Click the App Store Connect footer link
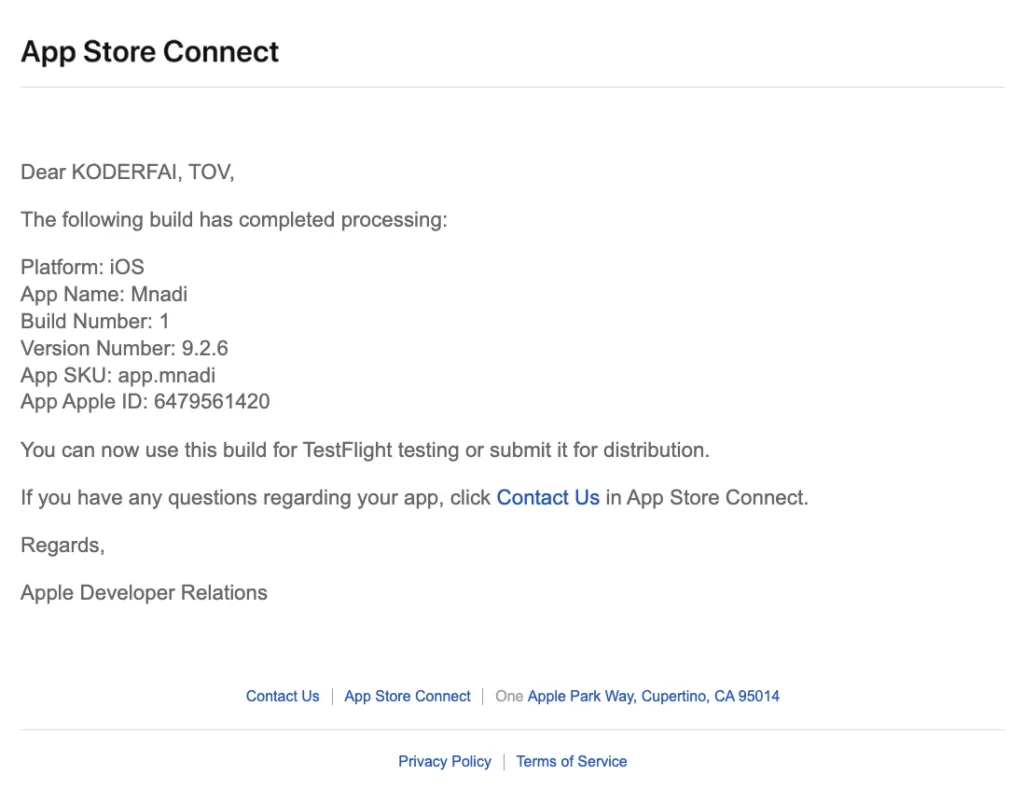1024x789 pixels. pos(407,696)
